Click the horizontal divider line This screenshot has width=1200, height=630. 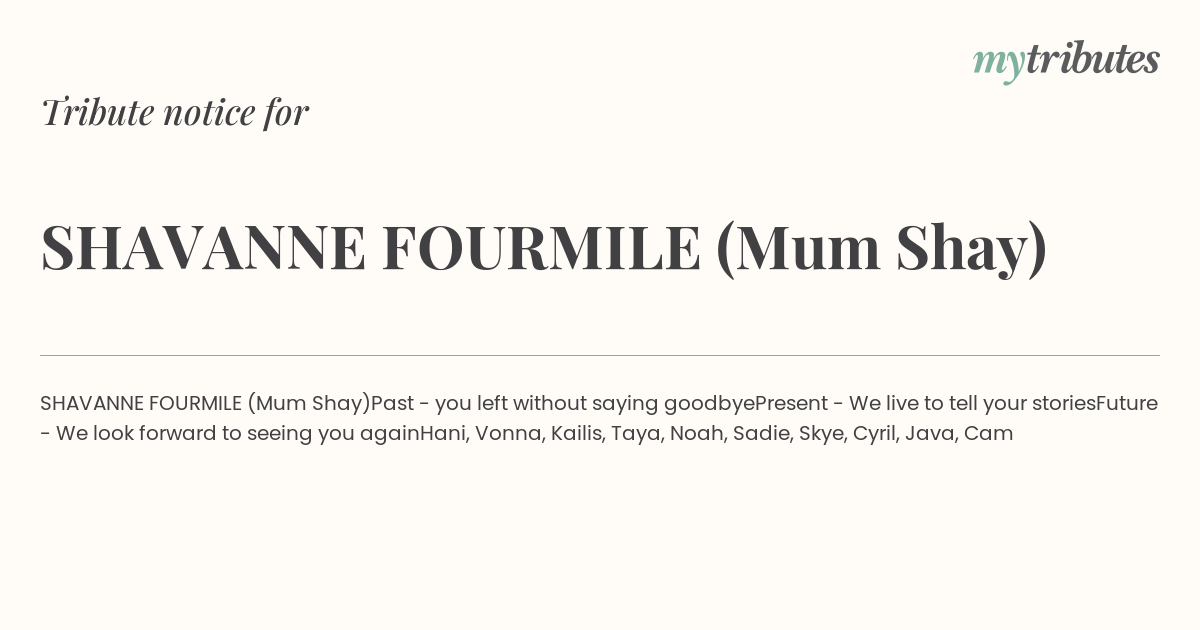point(600,355)
